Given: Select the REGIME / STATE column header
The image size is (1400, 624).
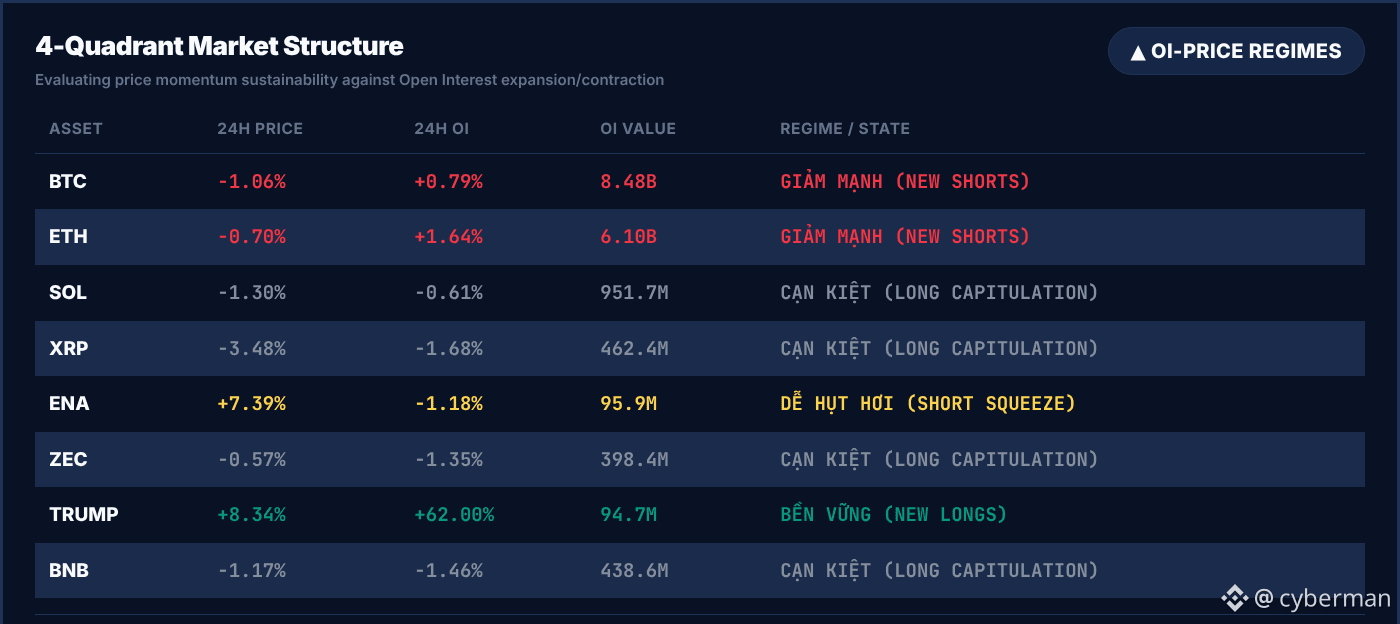Looking at the screenshot, I should [845, 129].
